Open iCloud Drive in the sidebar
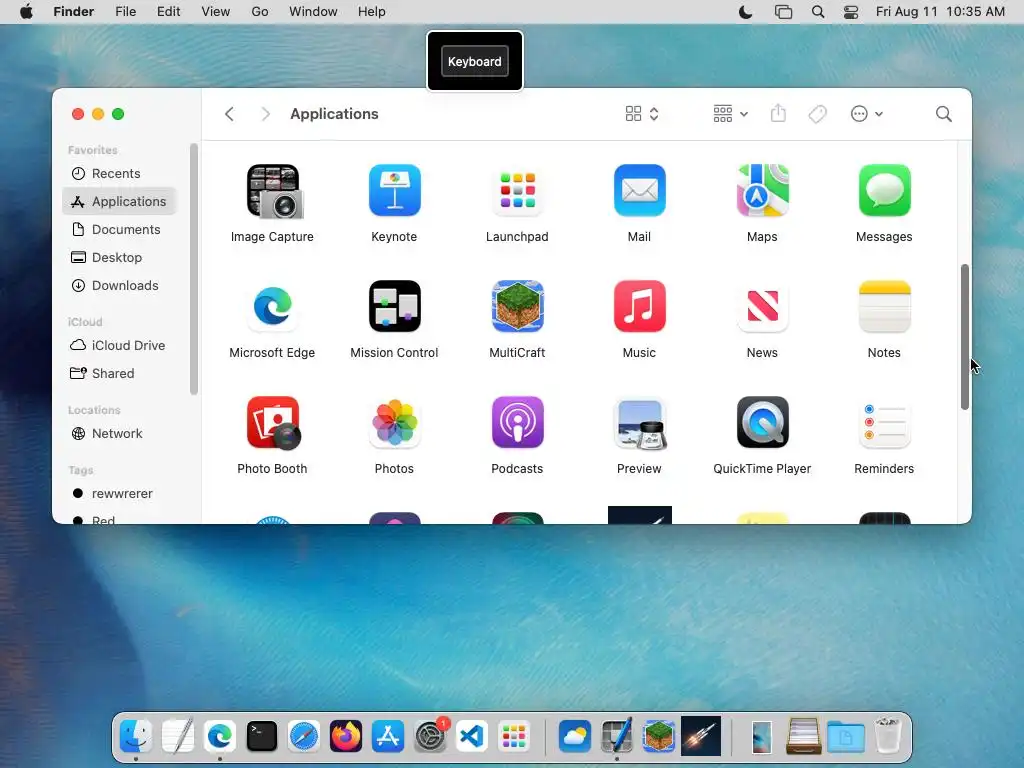 [120, 345]
